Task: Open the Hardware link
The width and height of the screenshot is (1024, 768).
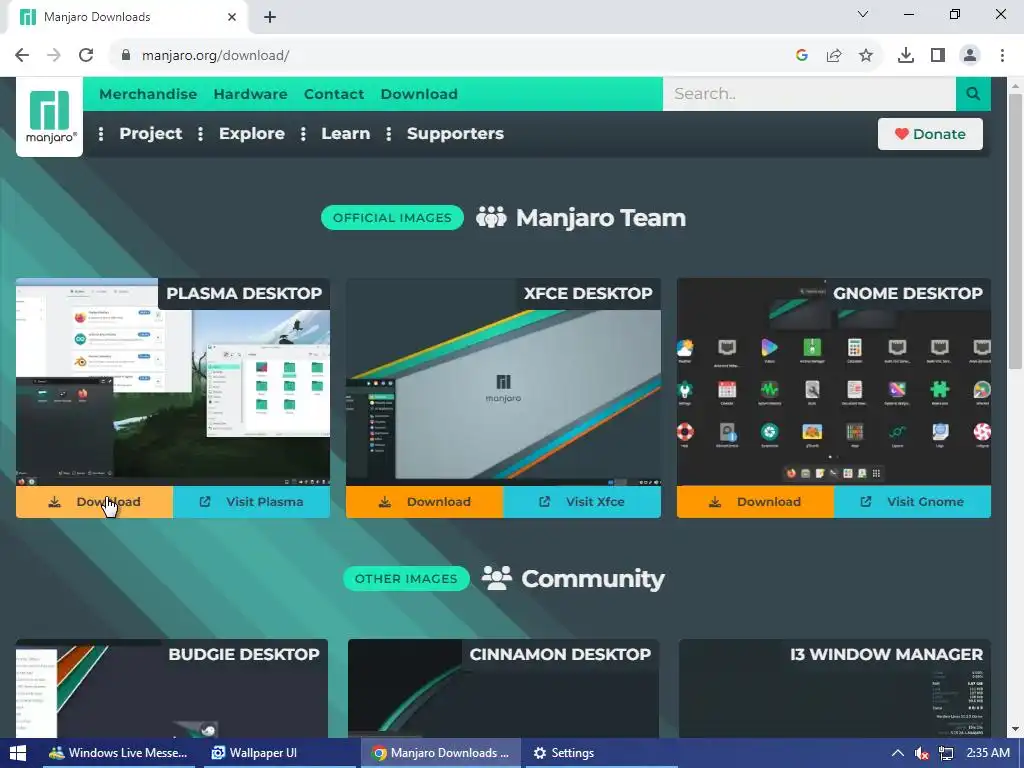Action: coord(250,94)
